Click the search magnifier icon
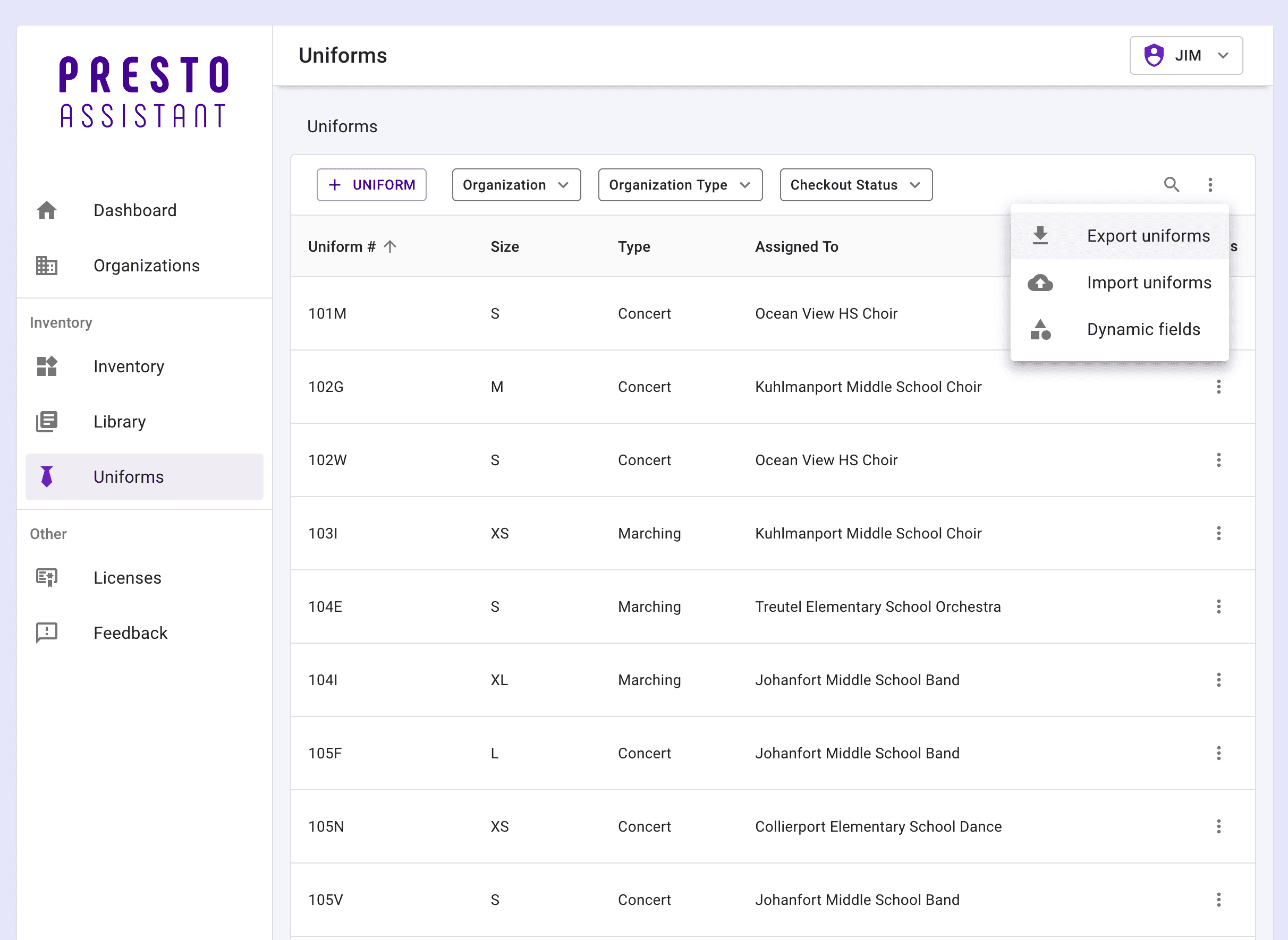The height and width of the screenshot is (940, 1288). pyautogui.click(x=1172, y=184)
